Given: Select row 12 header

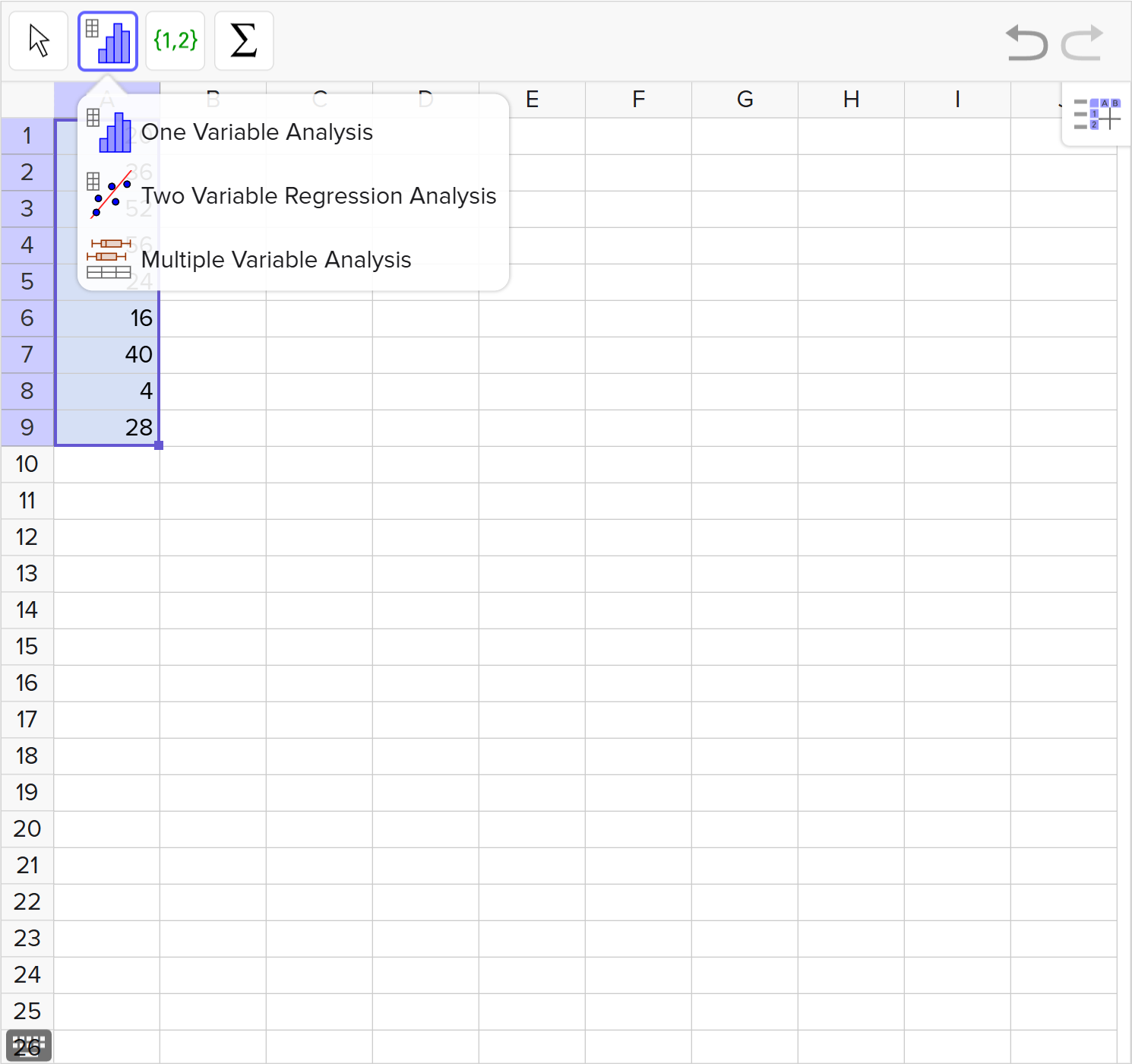Looking at the screenshot, I should [27, 537].
